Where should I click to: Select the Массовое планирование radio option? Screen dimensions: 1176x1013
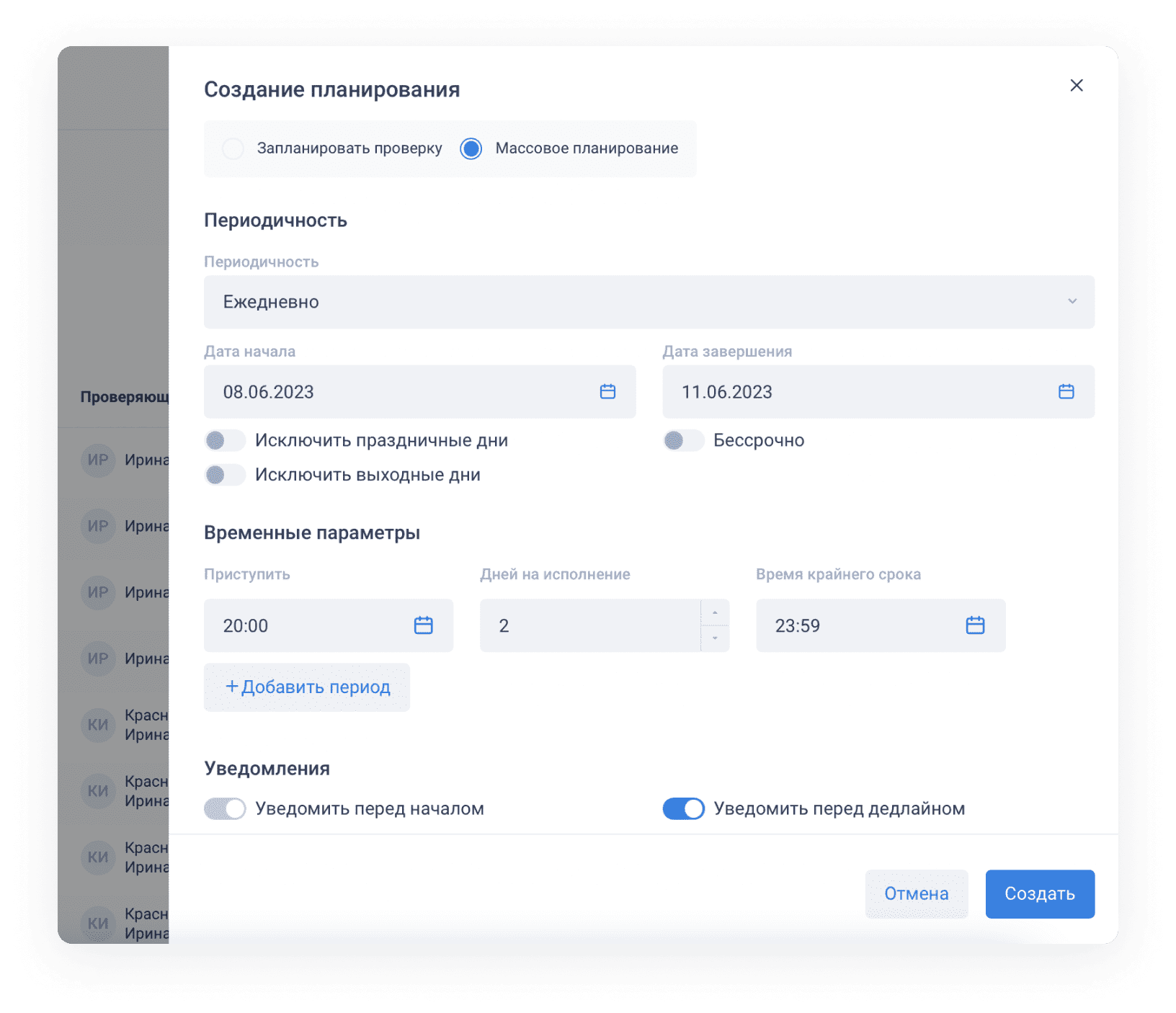pos(471,148)
